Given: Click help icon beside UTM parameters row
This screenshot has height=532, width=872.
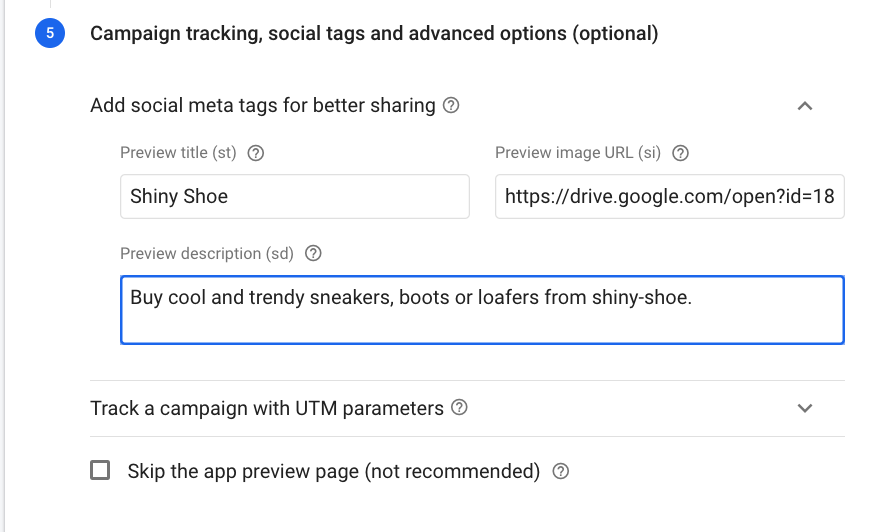Looking at the screenshot, I should tap(460, 408).
